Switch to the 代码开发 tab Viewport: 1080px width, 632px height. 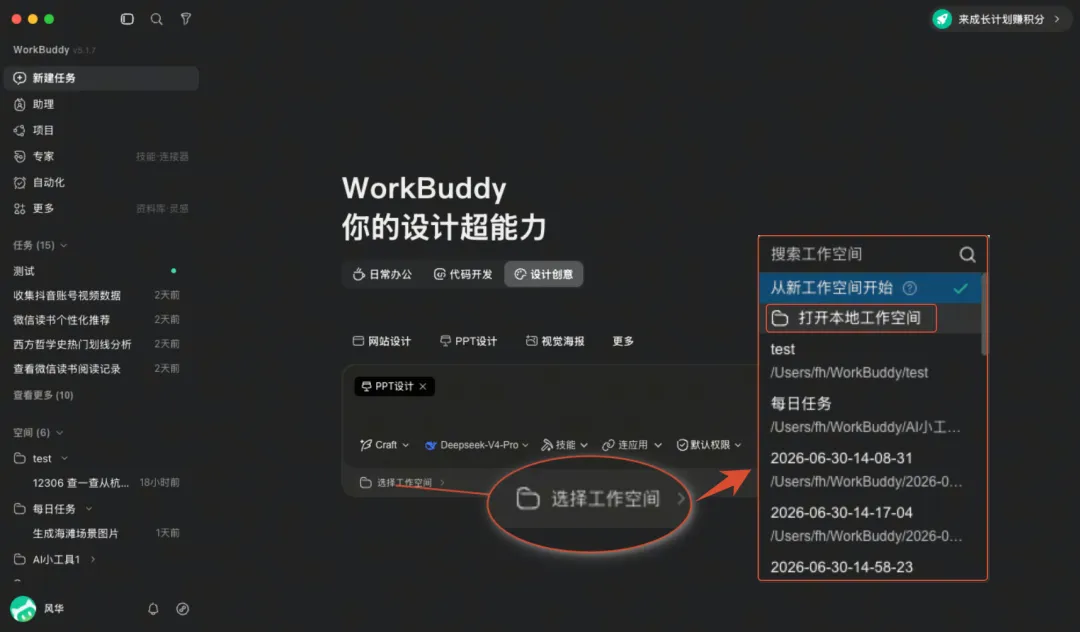463,274
